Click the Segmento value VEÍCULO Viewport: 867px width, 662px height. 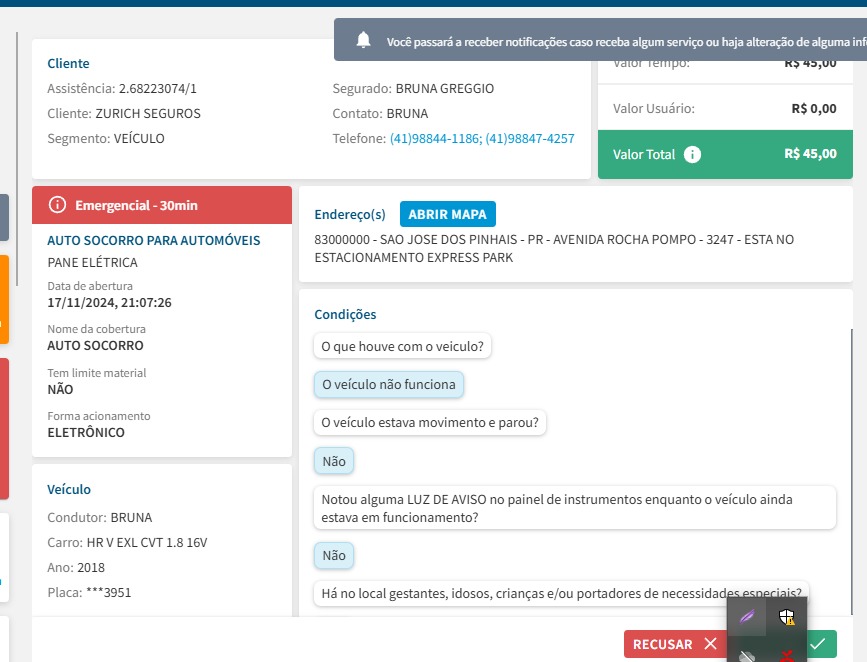(x=139, y=138)
